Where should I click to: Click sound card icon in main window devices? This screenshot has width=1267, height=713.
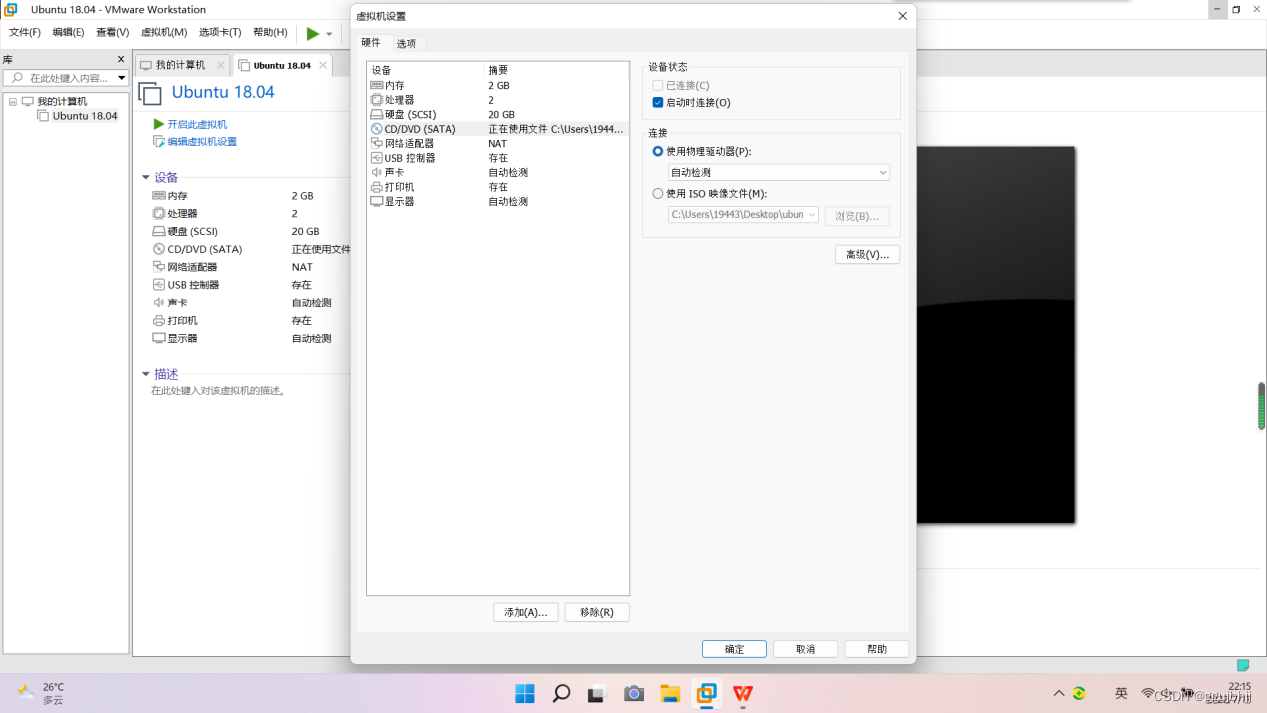point(159,303)
